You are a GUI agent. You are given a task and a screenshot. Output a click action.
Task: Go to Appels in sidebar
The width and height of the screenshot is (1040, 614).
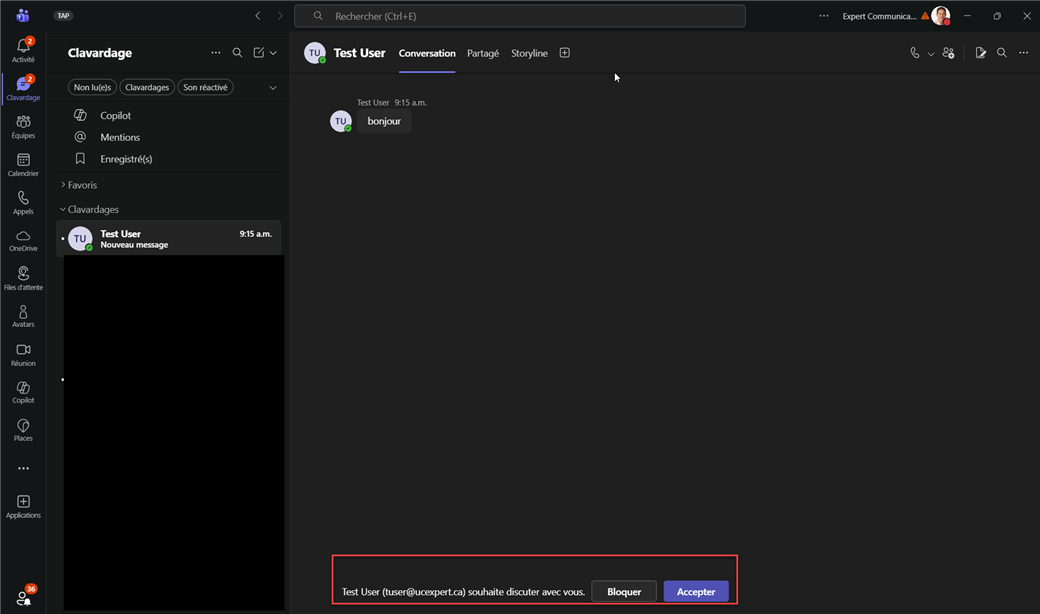coord(23,202)
